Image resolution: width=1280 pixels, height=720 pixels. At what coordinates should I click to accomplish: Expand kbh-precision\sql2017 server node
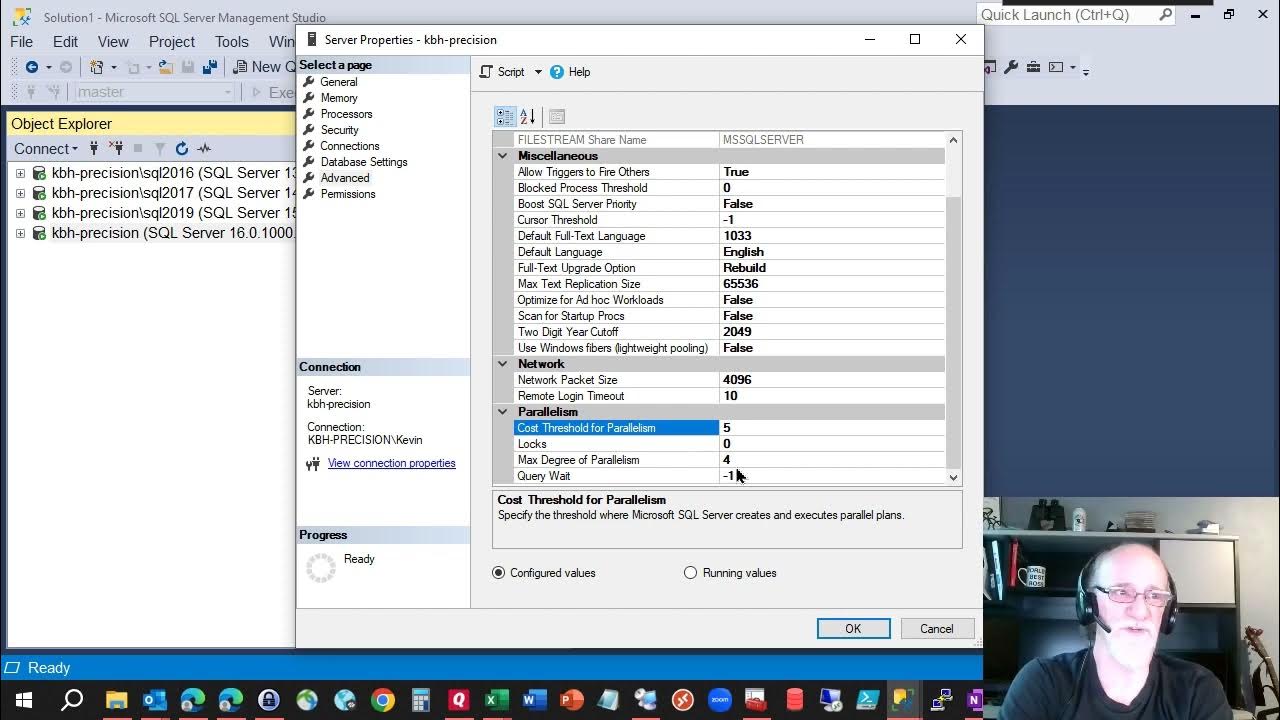pos(20,193)
